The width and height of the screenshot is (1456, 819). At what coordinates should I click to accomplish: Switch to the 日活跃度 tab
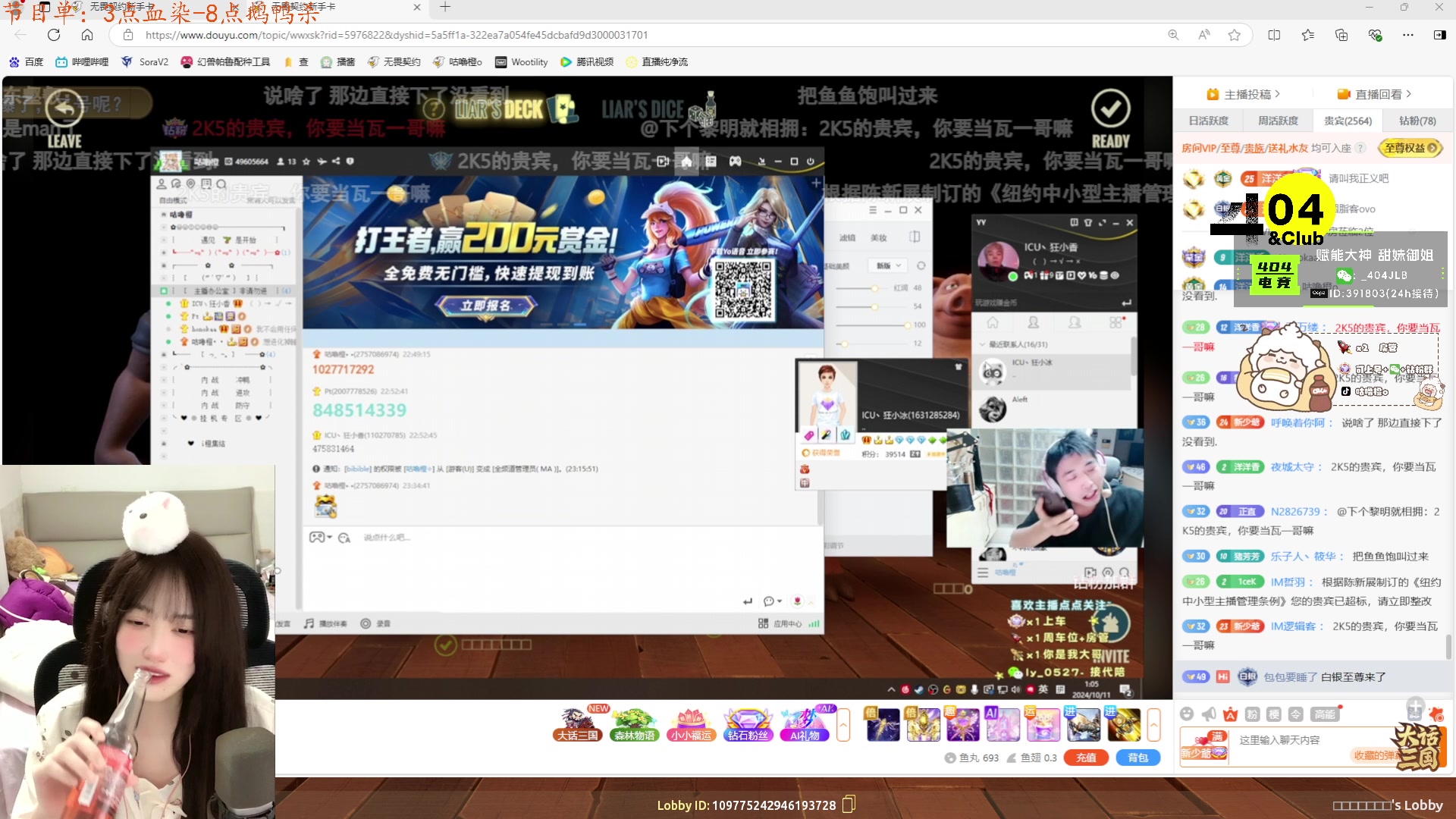(1208, 121)
